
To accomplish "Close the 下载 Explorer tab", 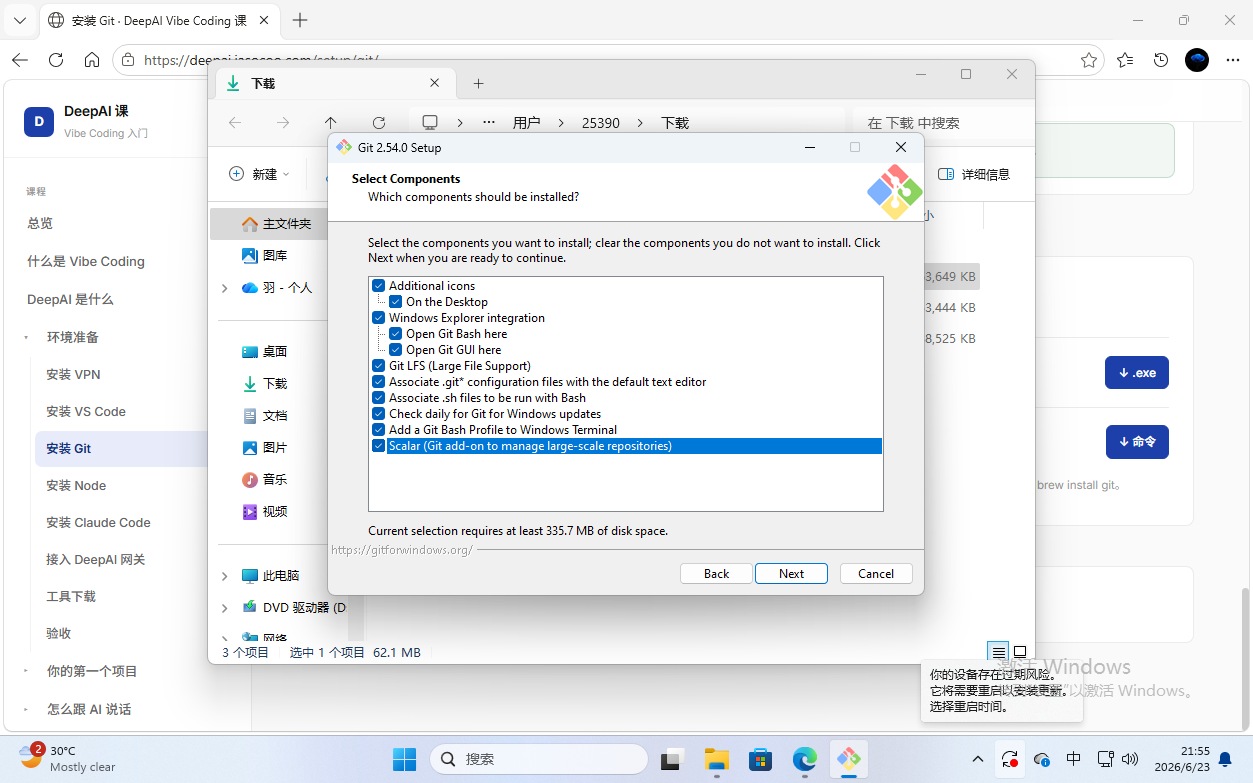I will point(434,83).
